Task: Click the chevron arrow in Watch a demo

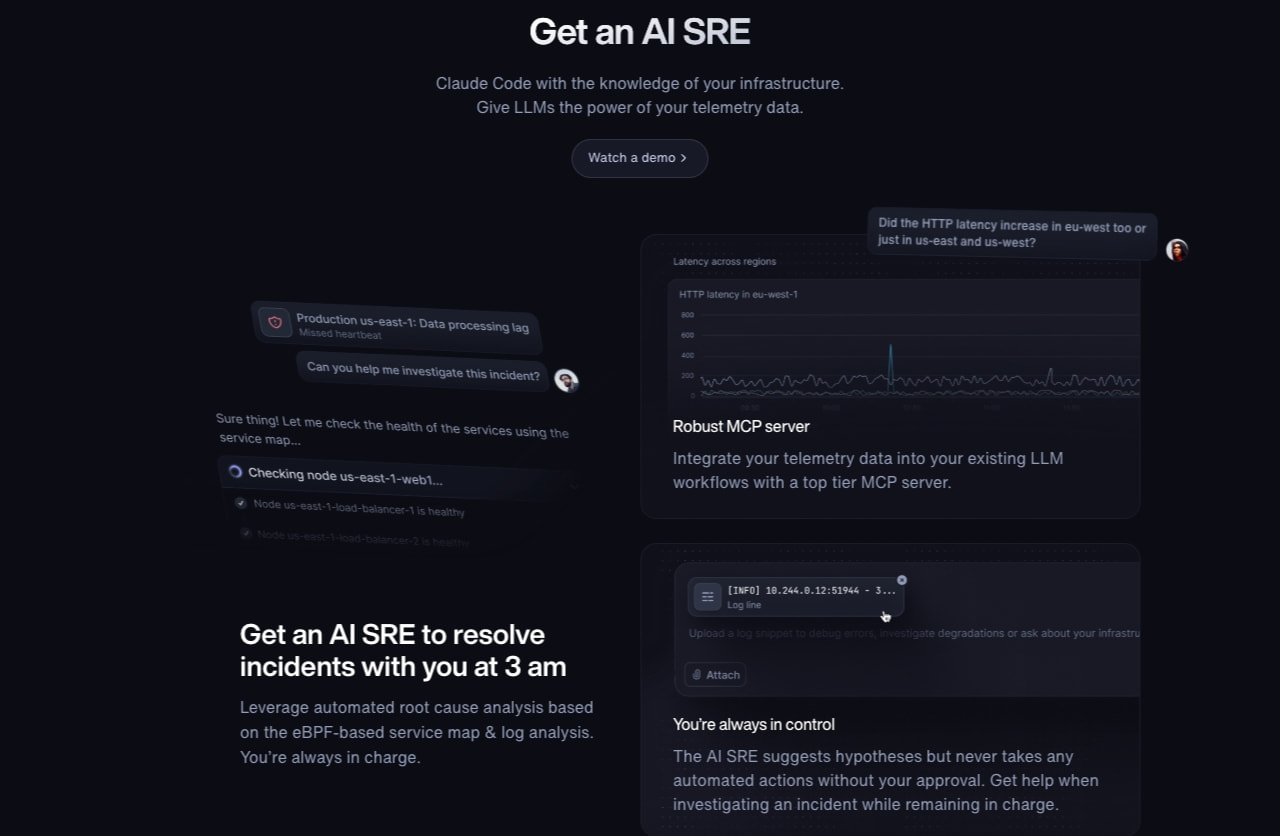Action: tap(684, 158)
